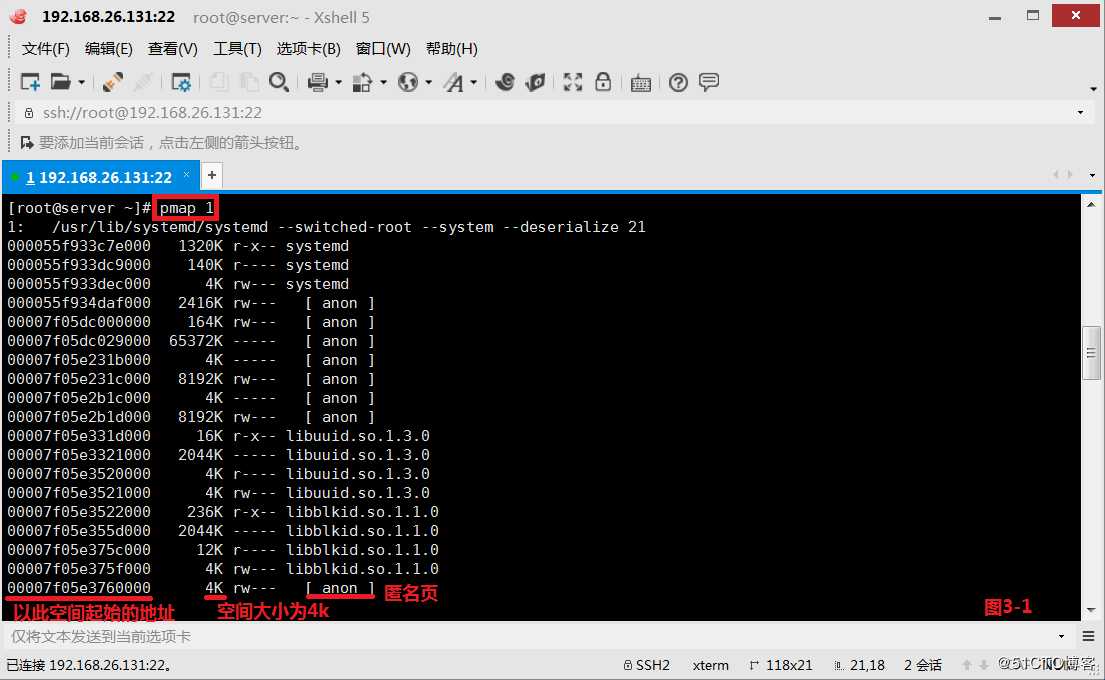Open the 选项卡(B) menu
The width and height of the screenshot is (1105, 680).
309,49
